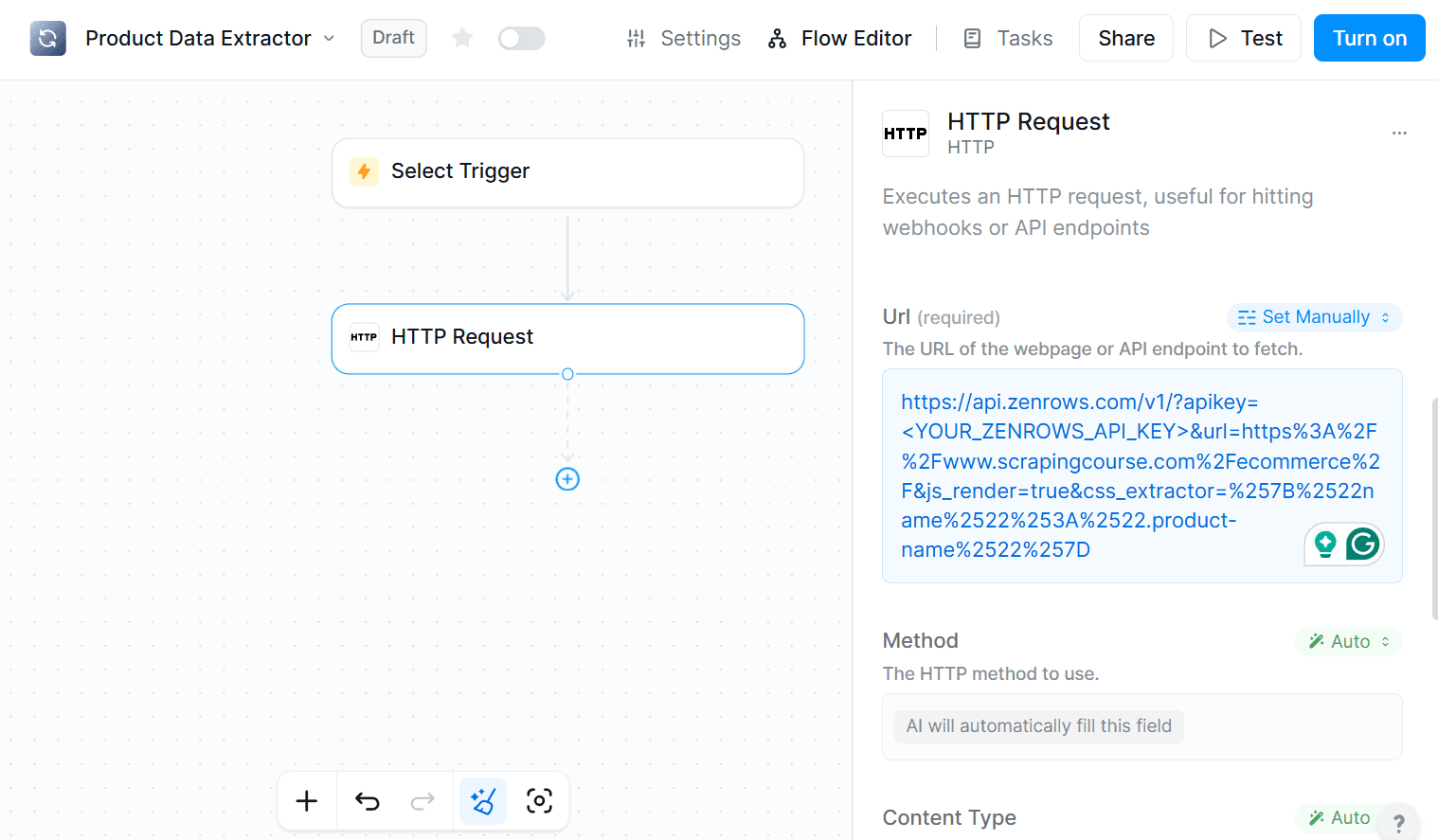This screenshot has height=840, width=1438.
Task: Click the play icon on Test button
Action: coord(1217,38)
